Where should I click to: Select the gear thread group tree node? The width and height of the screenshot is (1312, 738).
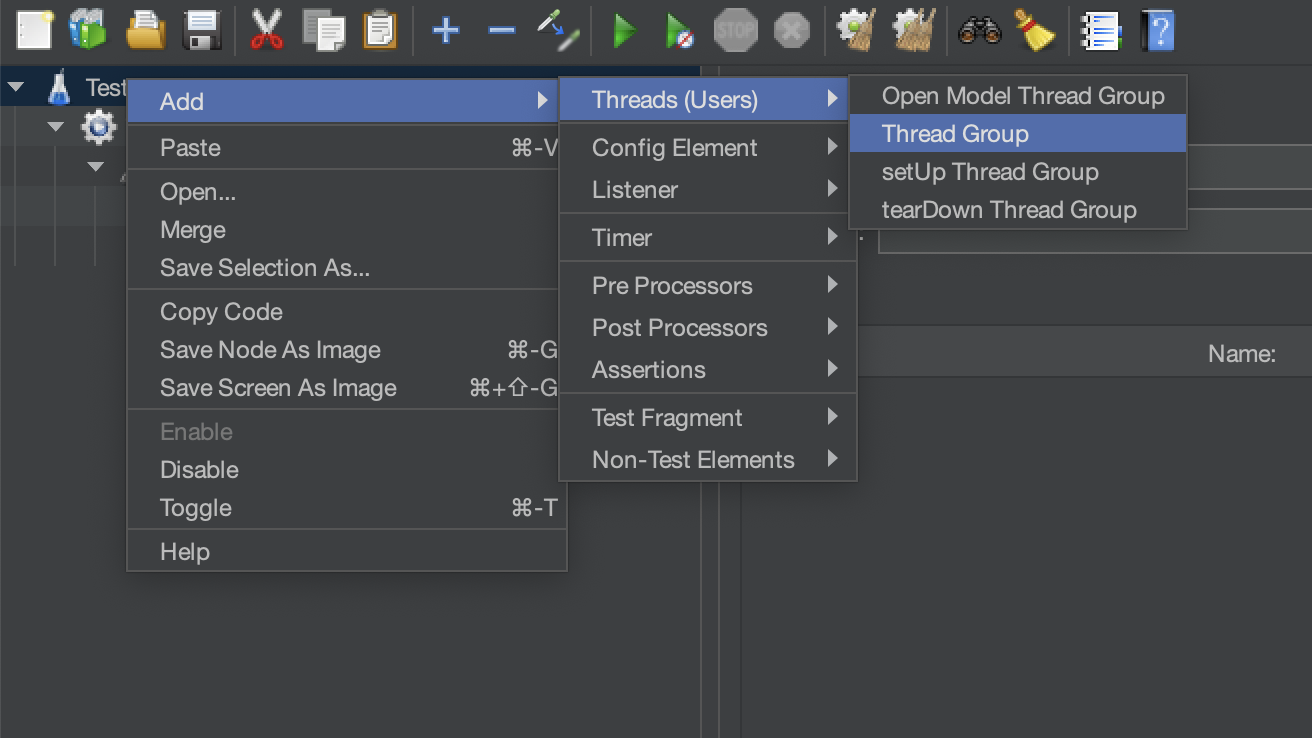click(x=98, y=127)
